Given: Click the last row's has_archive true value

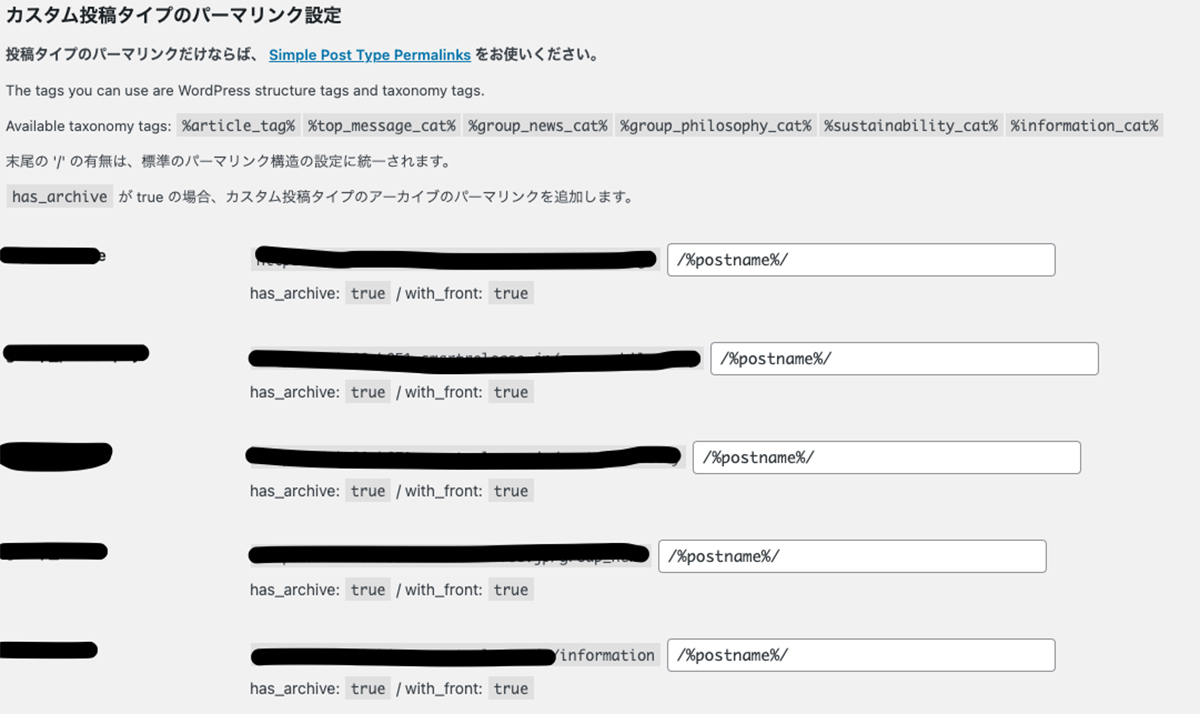Looking at the screenshot, I should pyautogui.click(x=368, y=688).
